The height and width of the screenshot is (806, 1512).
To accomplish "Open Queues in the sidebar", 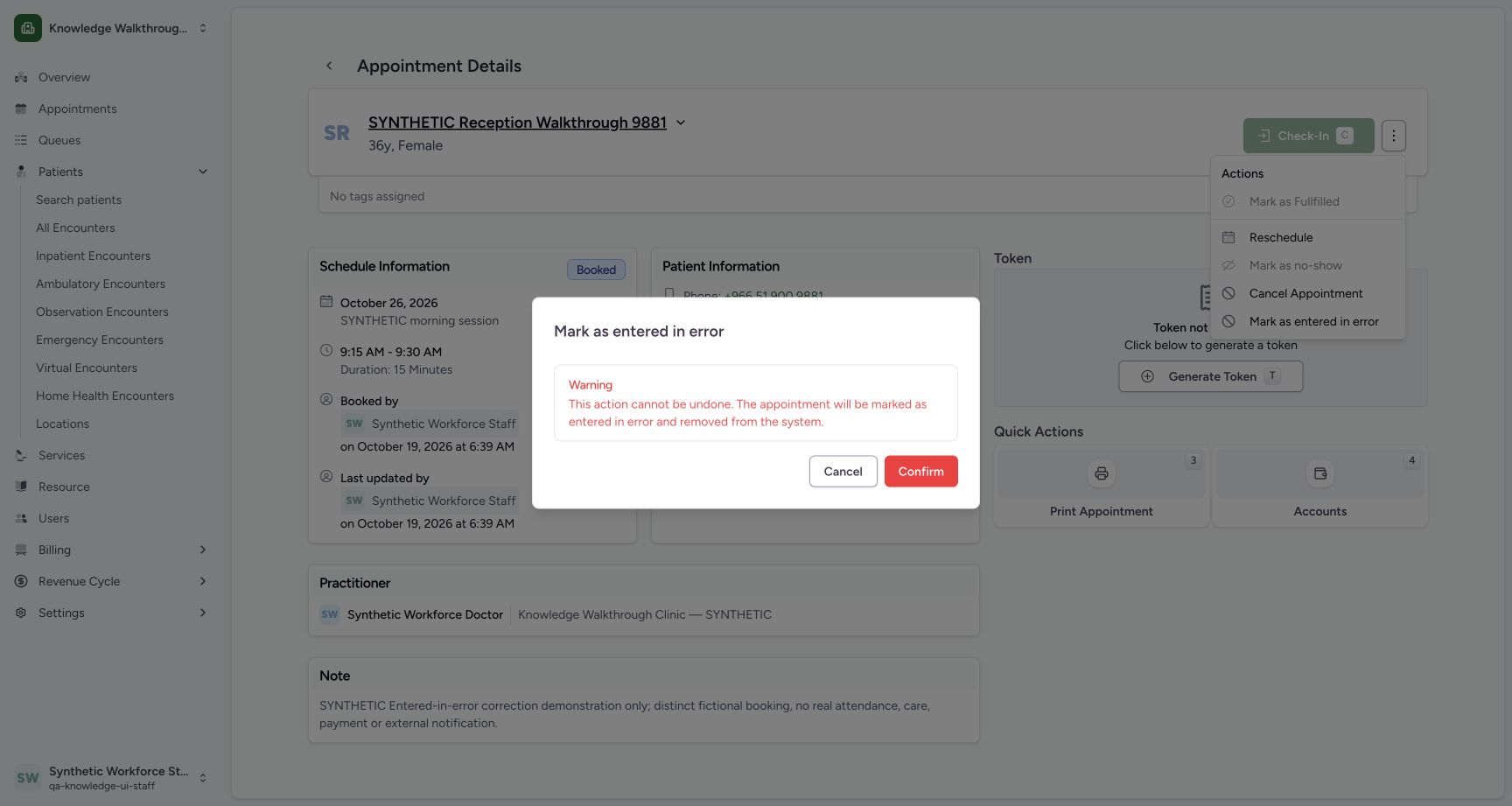I will click(x=59, y=140).
